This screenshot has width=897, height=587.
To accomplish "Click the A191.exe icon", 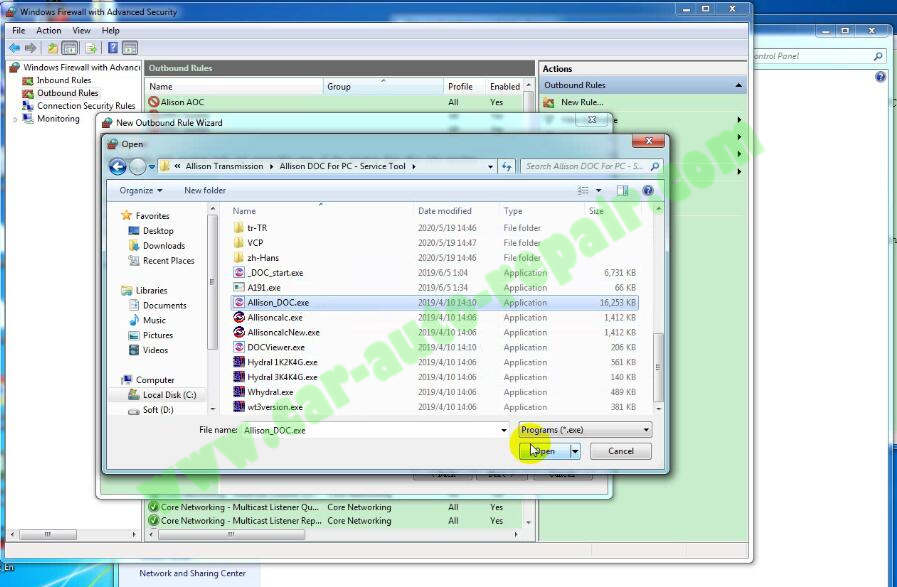I will pyautogui.click(x=239, y=287).
